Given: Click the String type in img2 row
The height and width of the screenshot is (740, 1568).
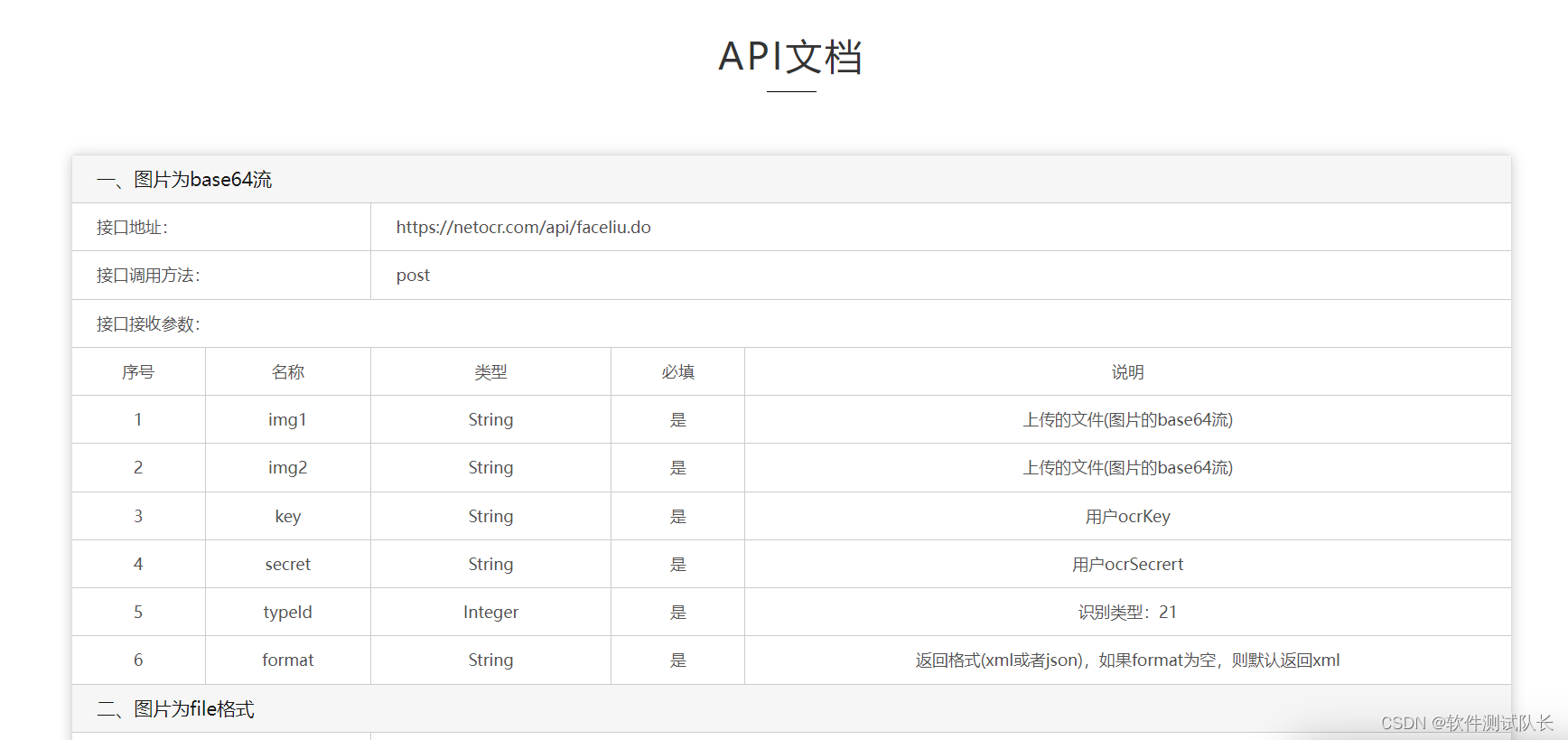Looking at the screenshot, I should (x=490, y=467).
